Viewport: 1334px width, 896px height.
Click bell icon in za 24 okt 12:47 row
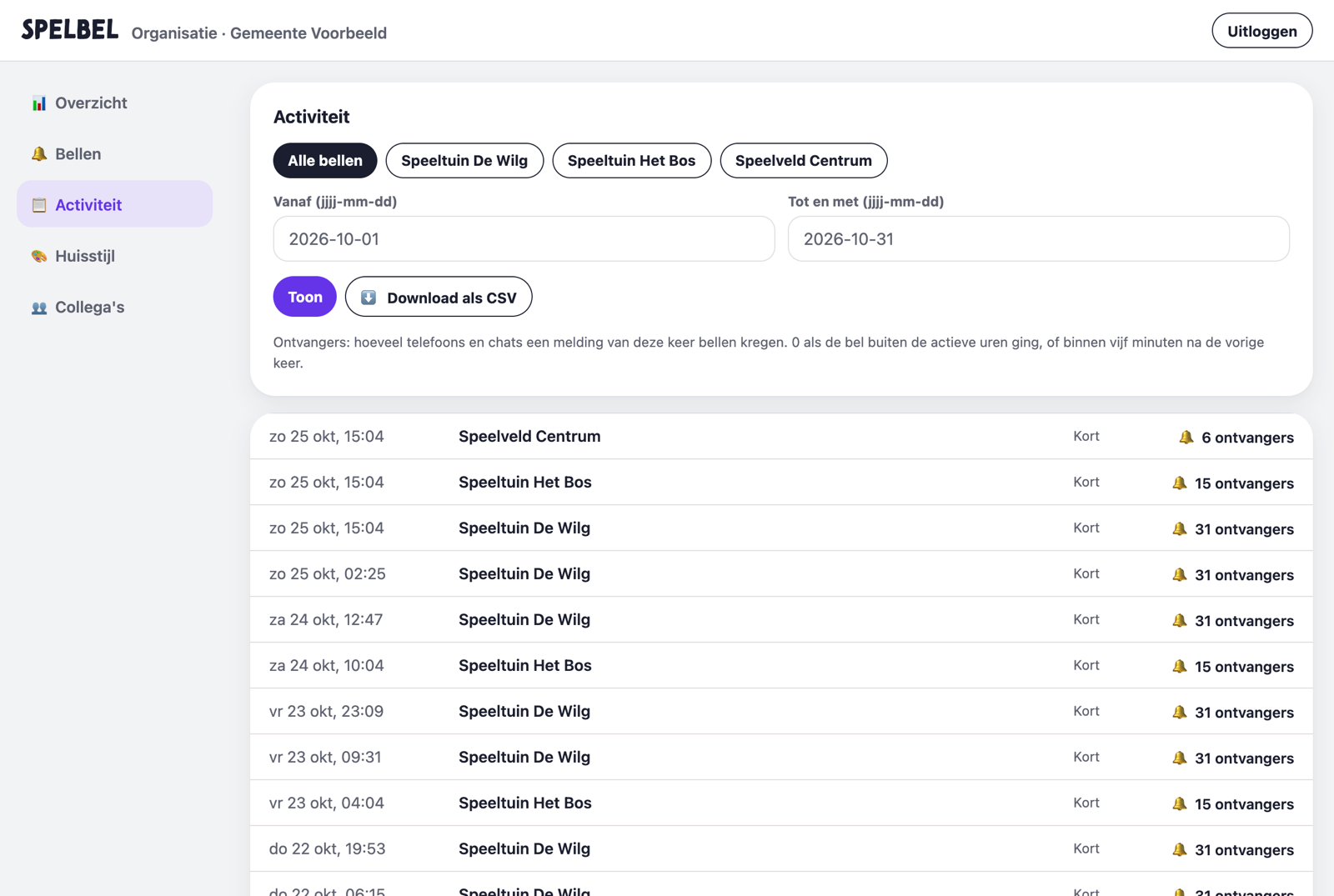pyautogui.click(x=1180, y=620)
